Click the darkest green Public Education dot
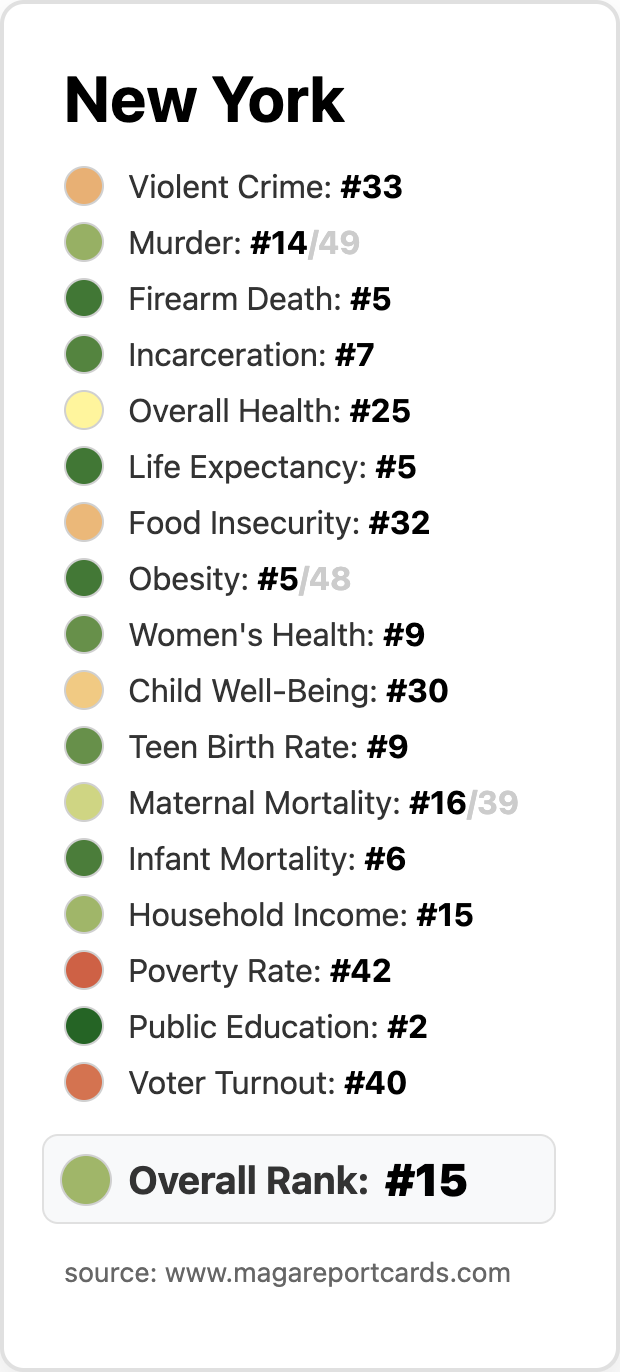 [x=84, y=1027]
